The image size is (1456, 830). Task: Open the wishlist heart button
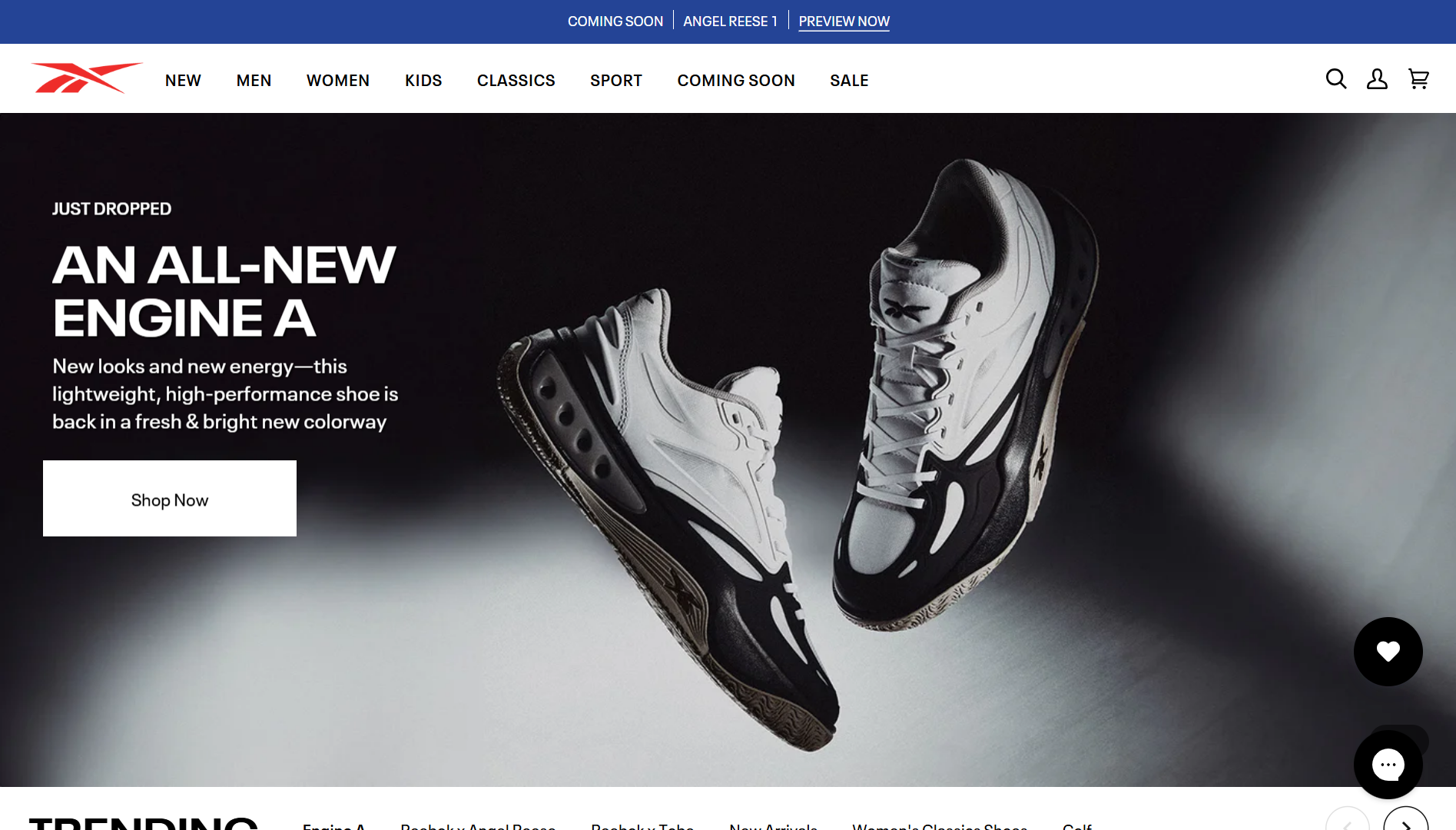point(1388,652)
